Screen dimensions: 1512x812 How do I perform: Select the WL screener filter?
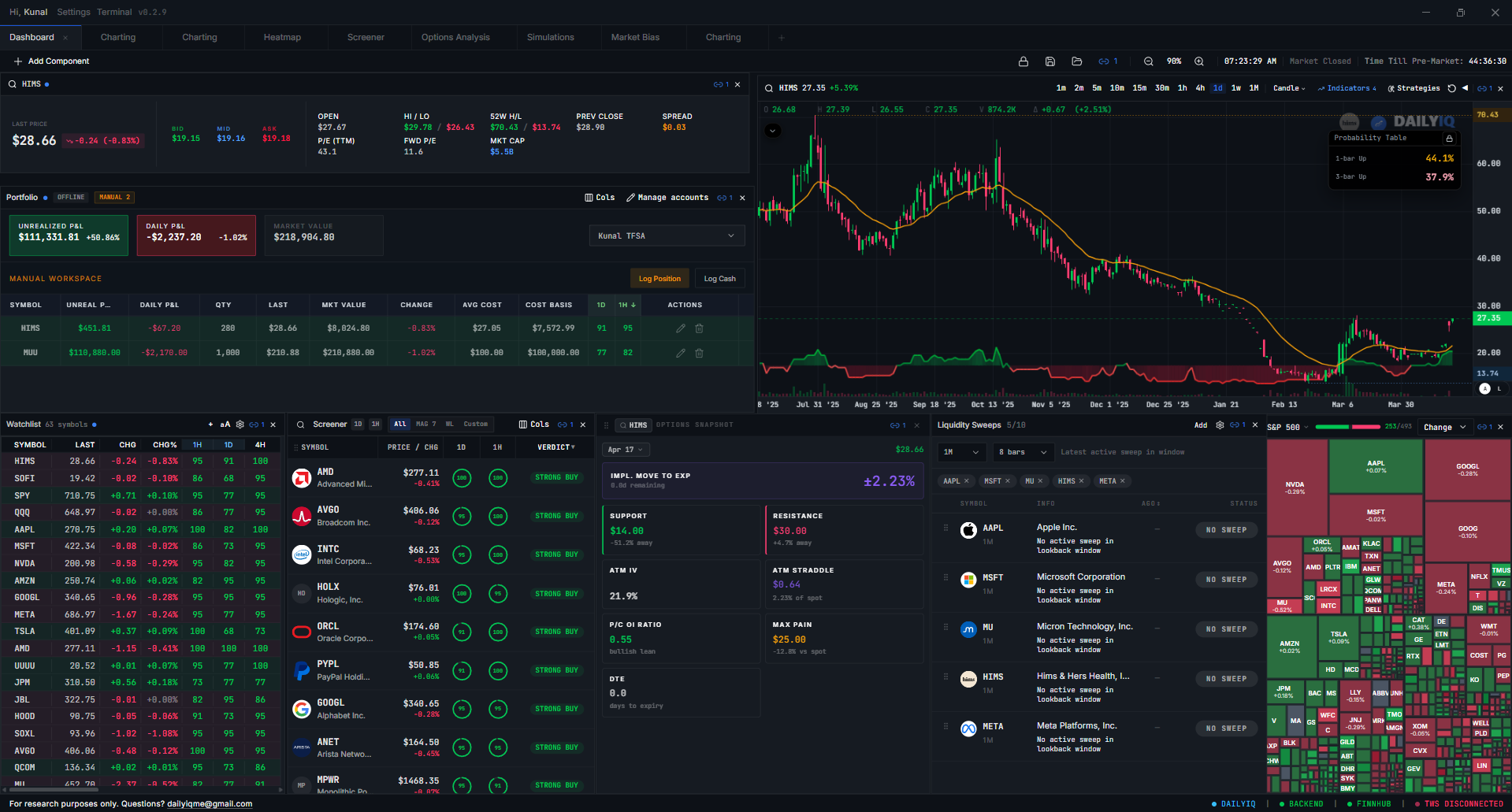click(450, 425)
